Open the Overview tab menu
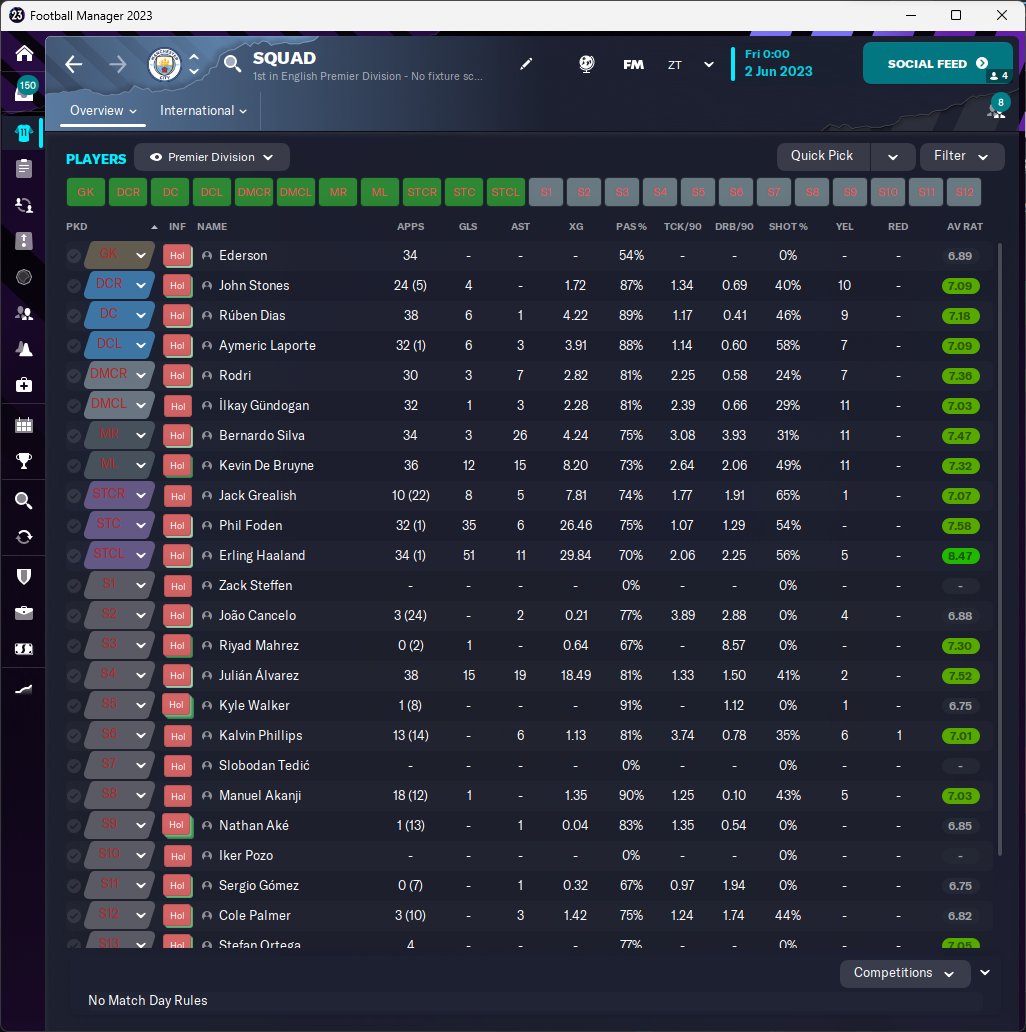The width and height of the screenshot is (1026, 1032). (x=103, y=111)
